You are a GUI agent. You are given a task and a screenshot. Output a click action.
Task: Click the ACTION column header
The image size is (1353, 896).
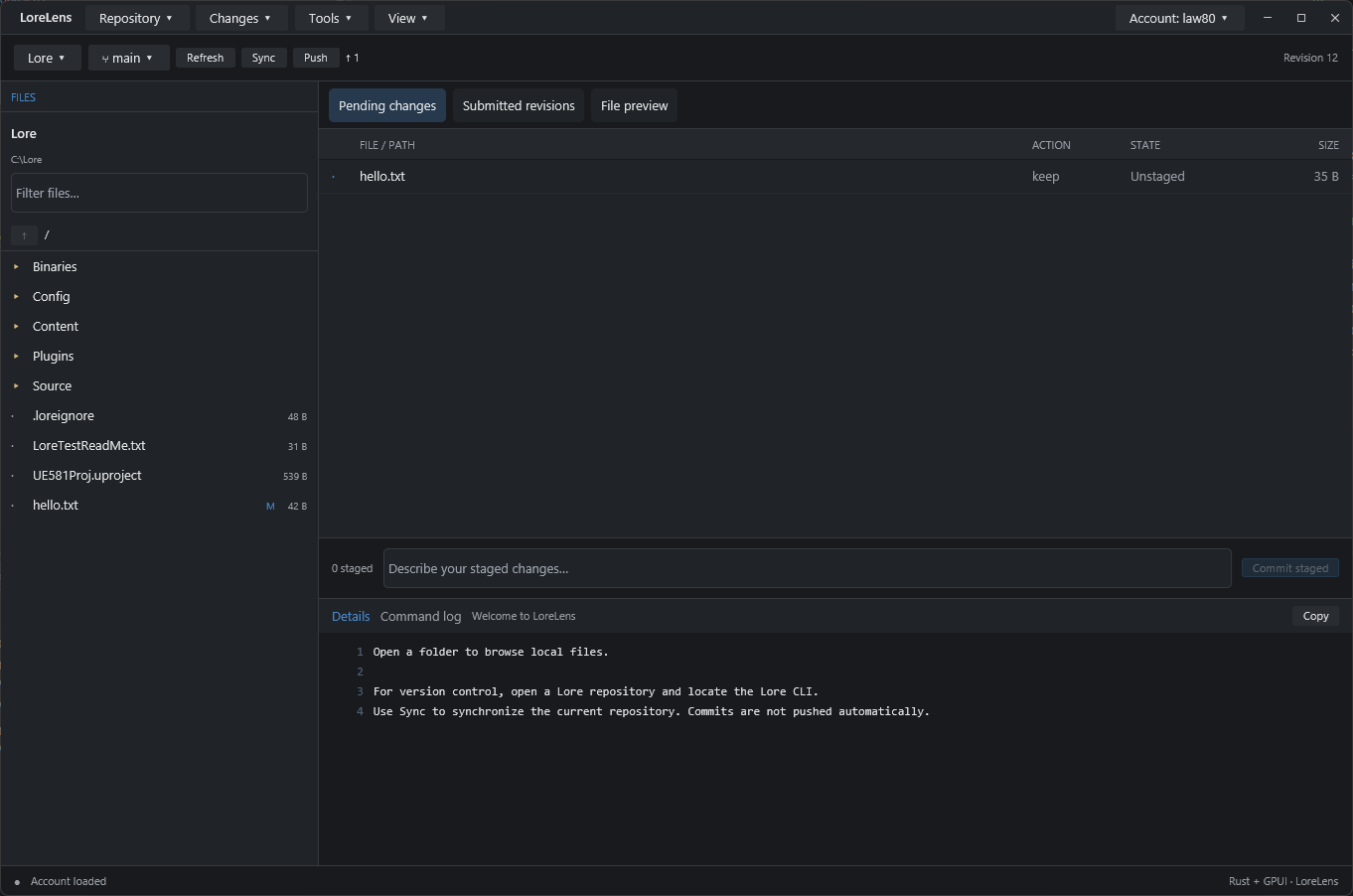(x=1051, y=145)
